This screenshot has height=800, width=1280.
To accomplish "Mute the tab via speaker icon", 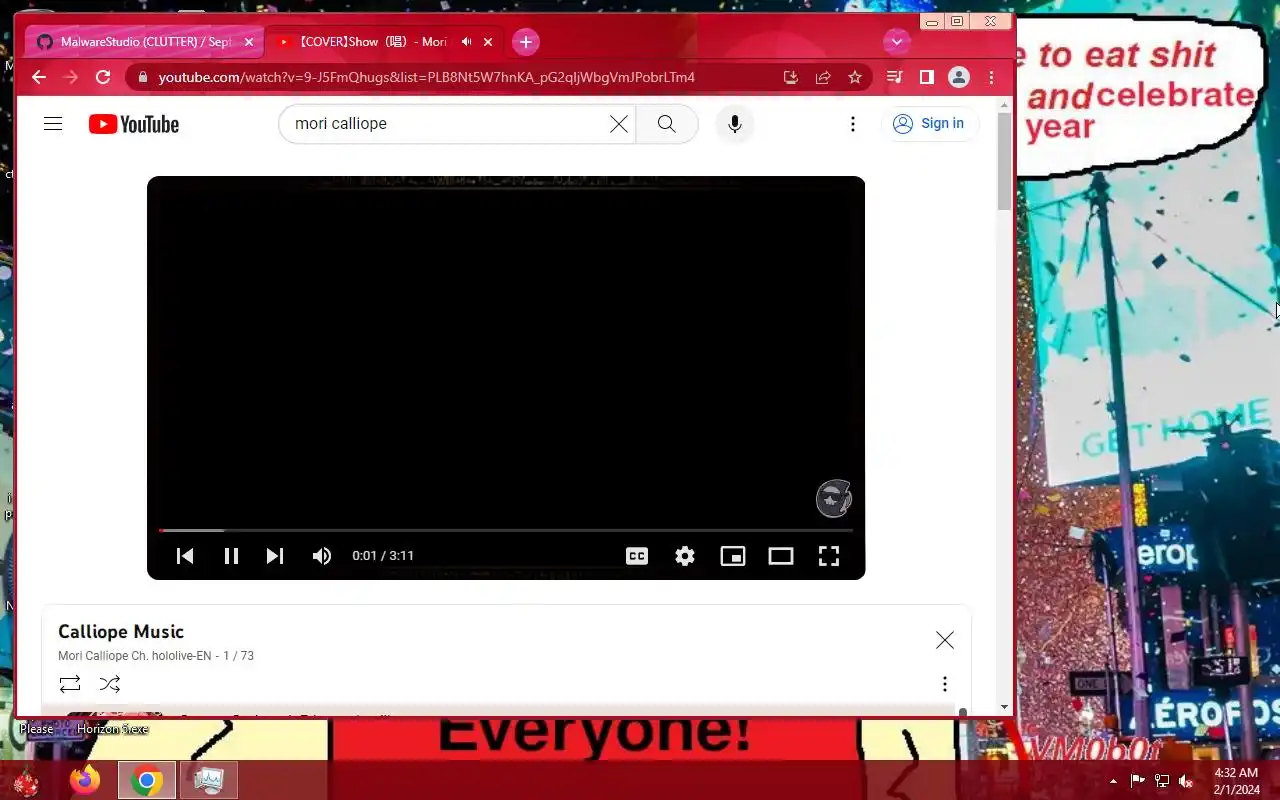I will 466,42.
